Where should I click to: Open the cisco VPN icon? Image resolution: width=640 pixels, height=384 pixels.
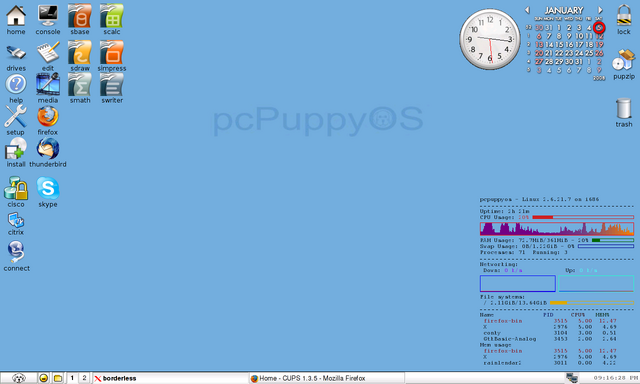[x=16, y=188]
